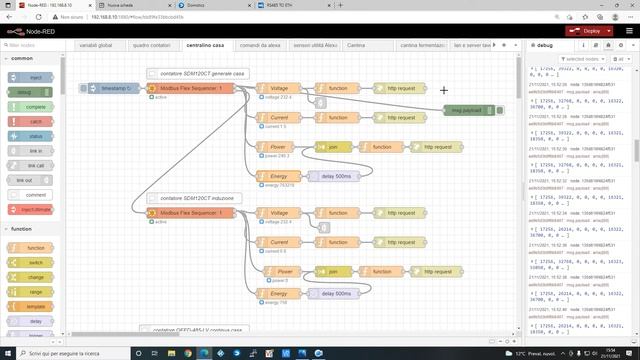This screenshot has width=640, height=360.
Task: Click the canvas horizontal scrollbar
Action: point(126,334)
